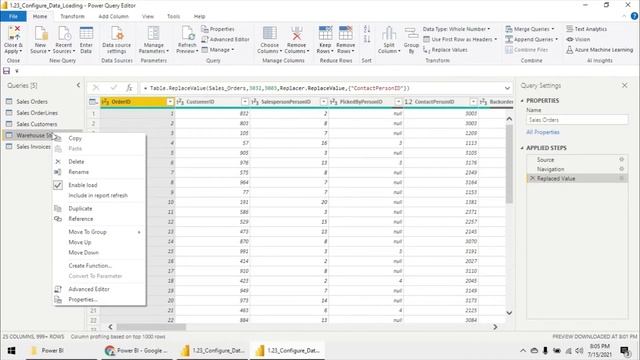Sort ascending using the ribbon icon

(367, 29)
